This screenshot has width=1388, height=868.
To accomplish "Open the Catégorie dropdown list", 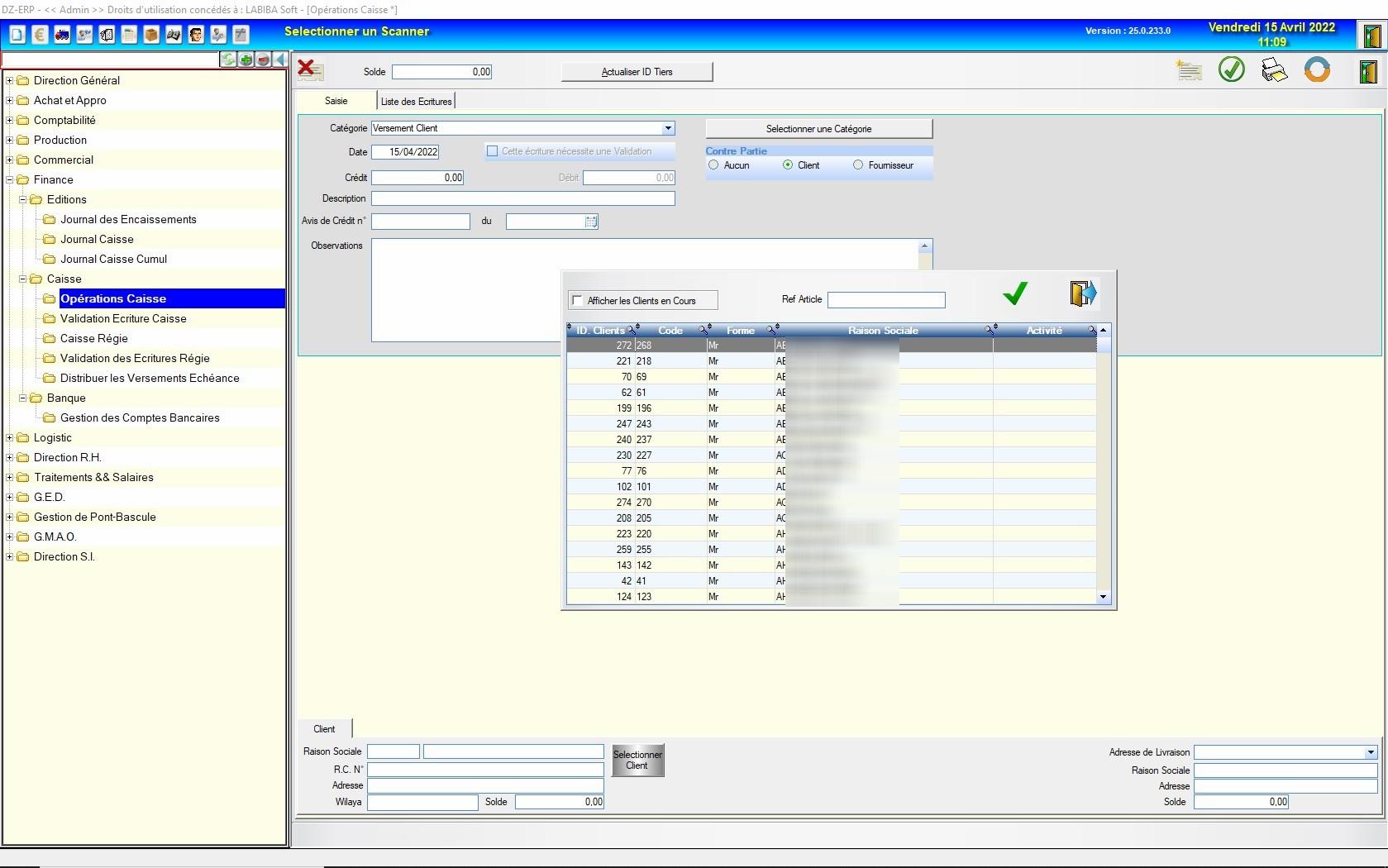I will point(668,128).
